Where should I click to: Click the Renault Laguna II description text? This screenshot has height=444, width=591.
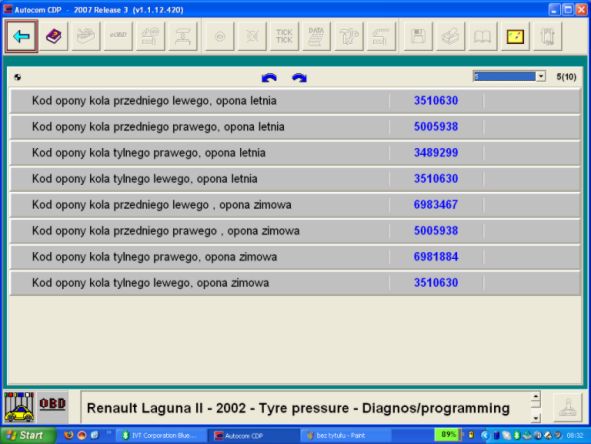[x=298, y=408]
